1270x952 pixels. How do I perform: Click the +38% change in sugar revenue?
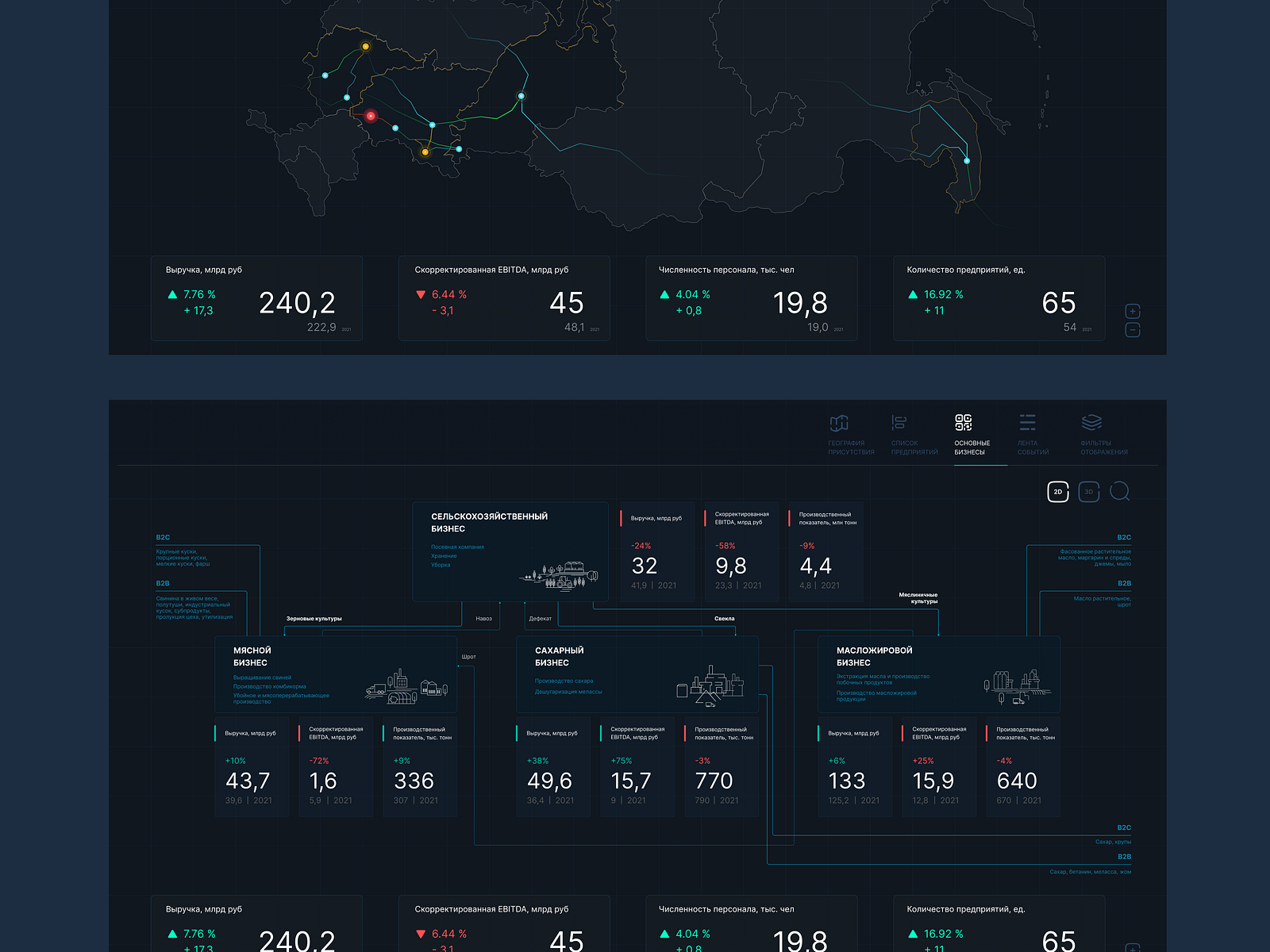537,761
